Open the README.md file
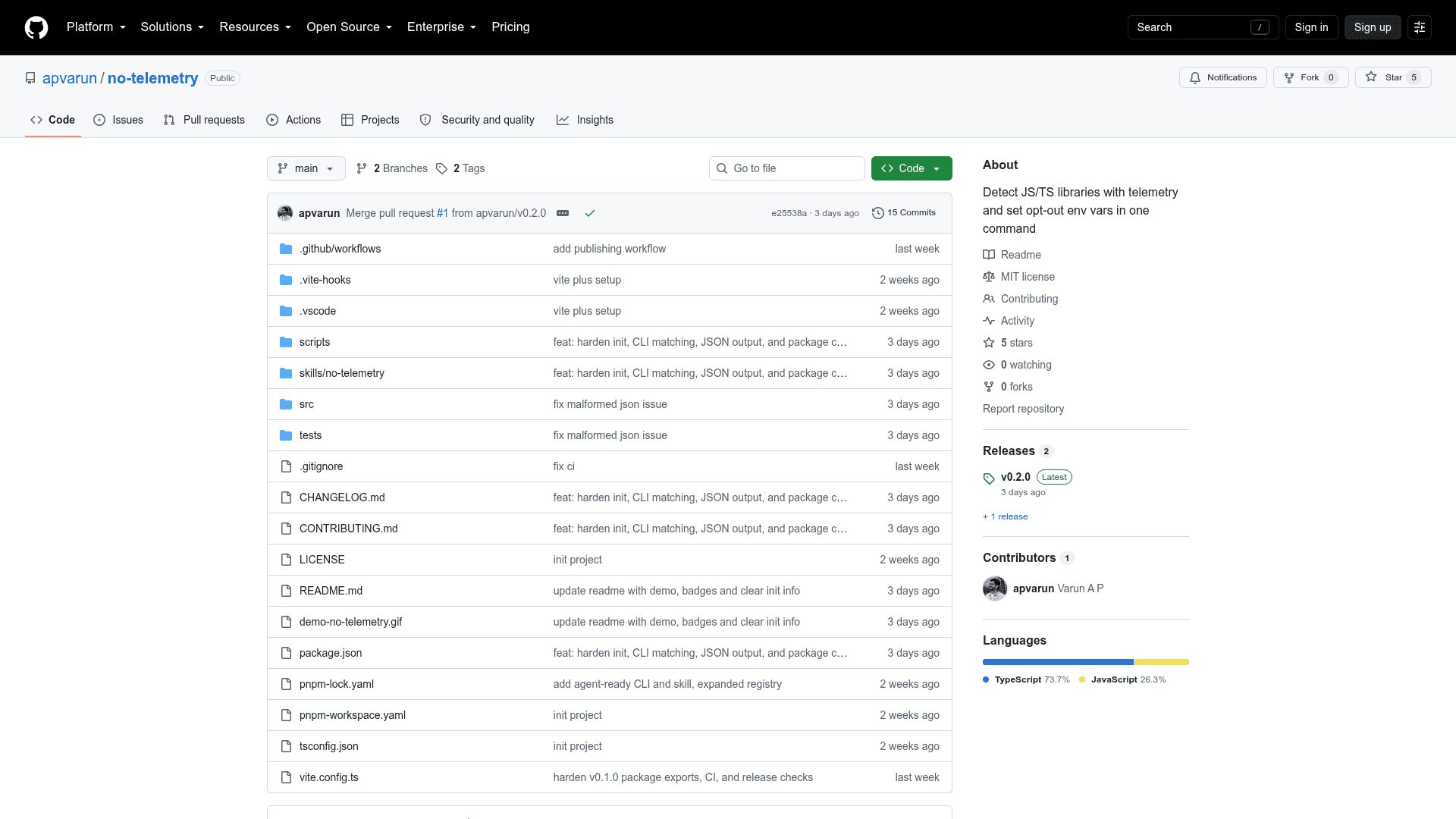Viewport: 1456px width, 819px height. pyautogui.click(x=331, y=591)
